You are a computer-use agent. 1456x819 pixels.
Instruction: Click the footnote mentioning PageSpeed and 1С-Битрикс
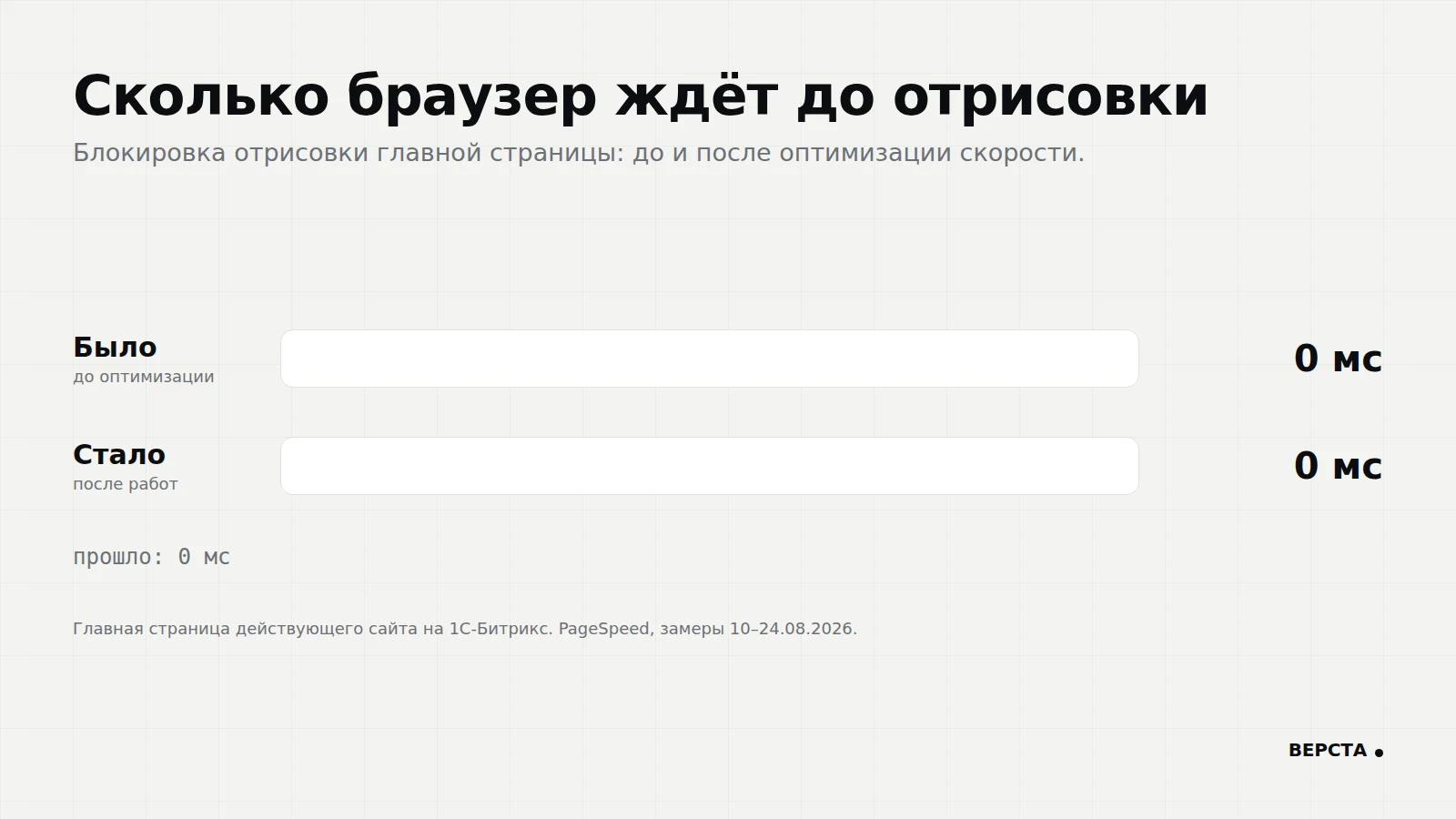[x=465, y=629]
